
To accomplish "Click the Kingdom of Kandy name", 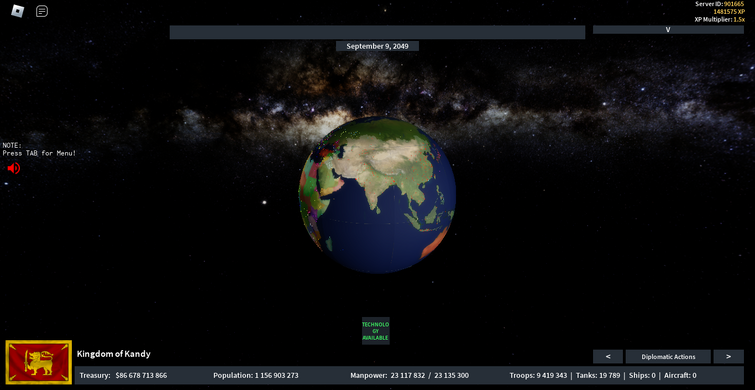I will (114, 354).
